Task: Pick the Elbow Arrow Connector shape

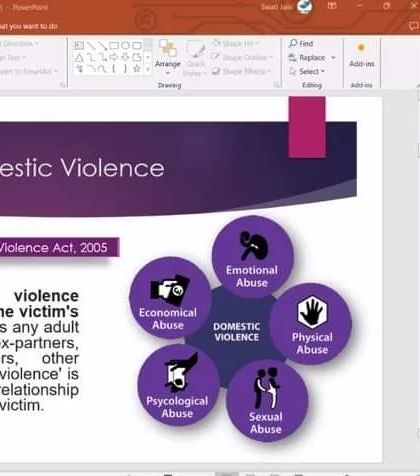Action: (x=102, y=58)
